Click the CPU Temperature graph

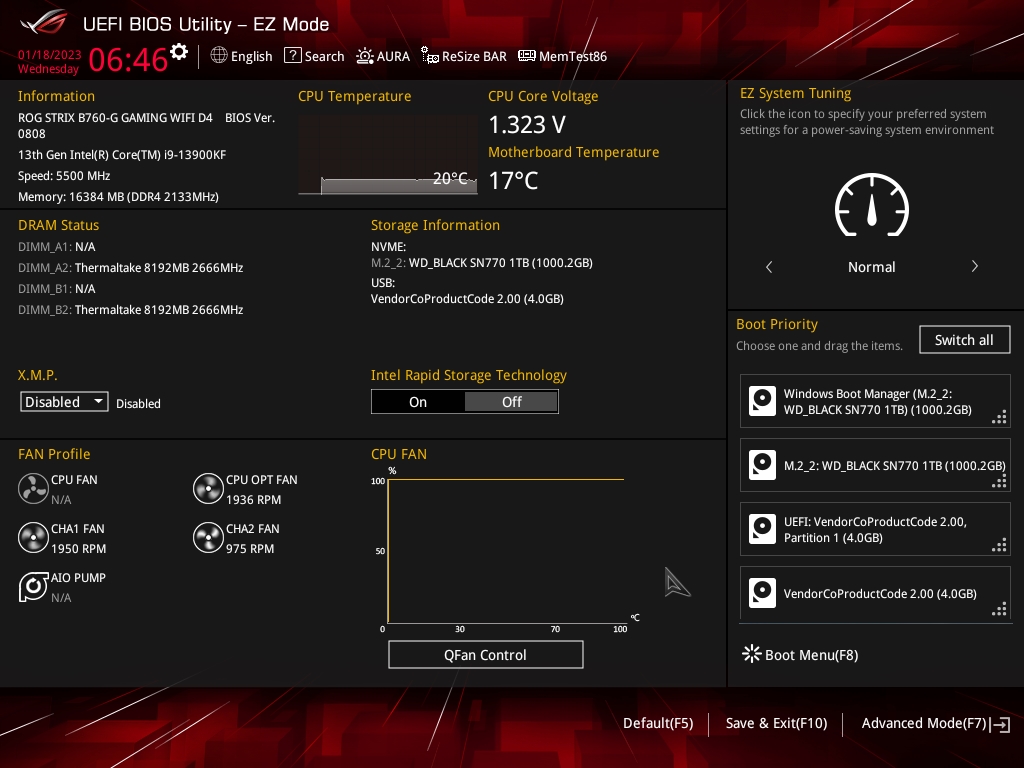point(388,155)
